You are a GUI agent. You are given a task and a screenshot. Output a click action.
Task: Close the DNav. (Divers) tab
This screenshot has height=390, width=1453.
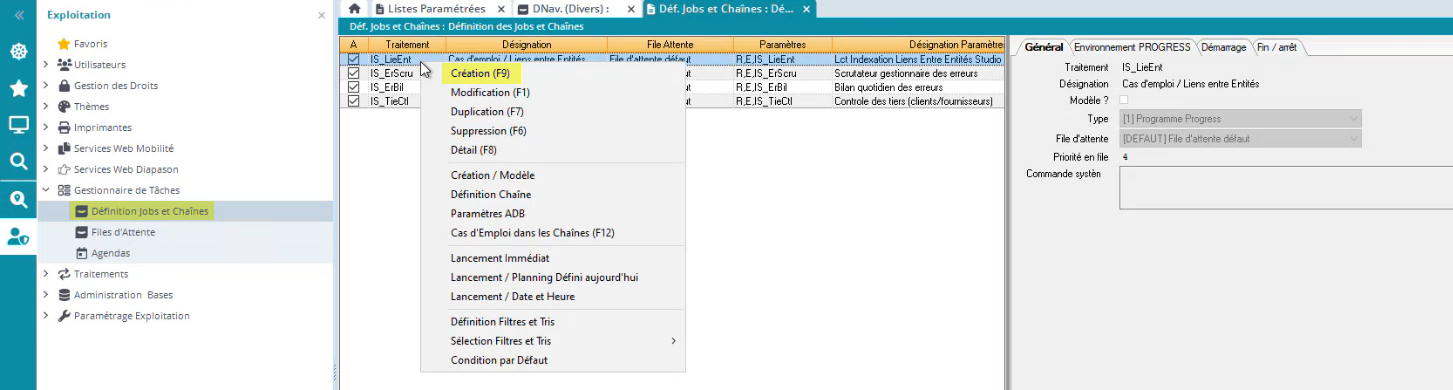[631, 8]
